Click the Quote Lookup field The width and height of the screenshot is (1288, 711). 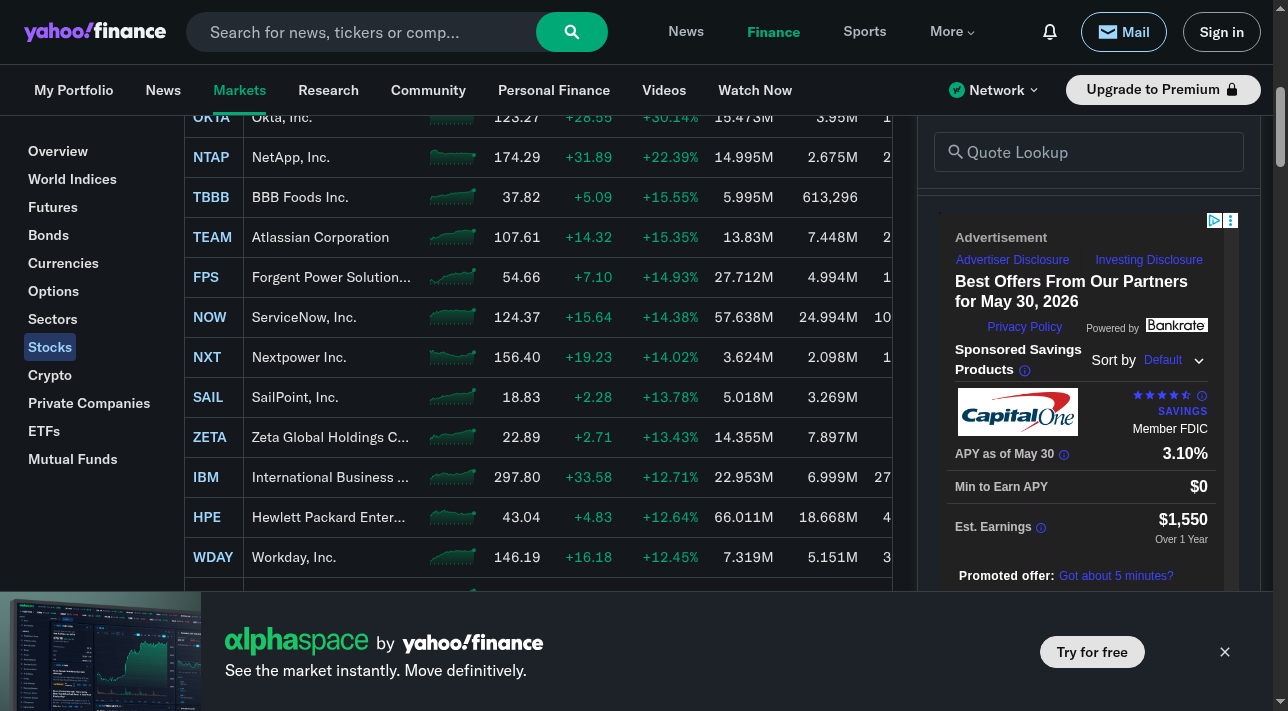click(x=1089, y=152)
